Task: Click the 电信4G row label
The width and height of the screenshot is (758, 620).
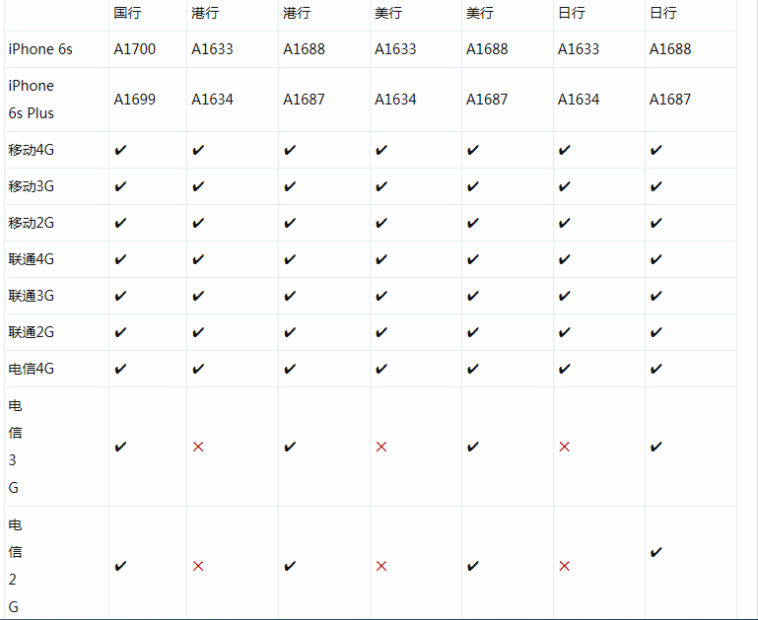Action: [31, 369]
